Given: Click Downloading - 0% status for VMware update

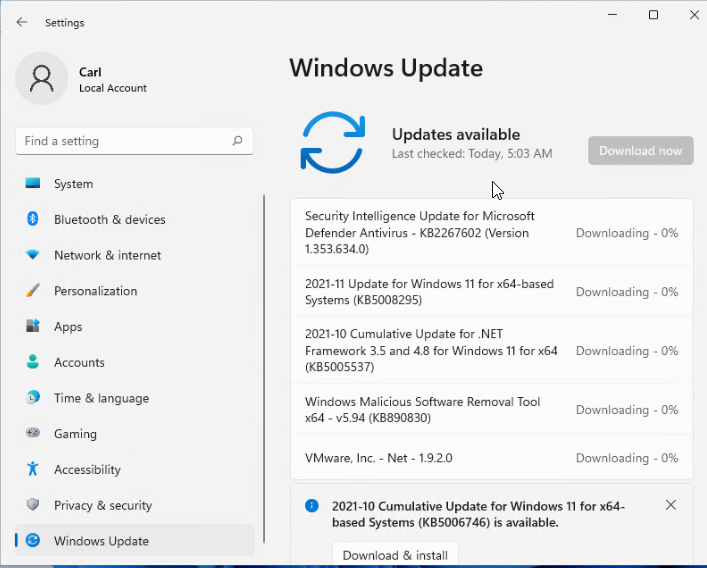Looking at the screenshot, I should [627, 458].
